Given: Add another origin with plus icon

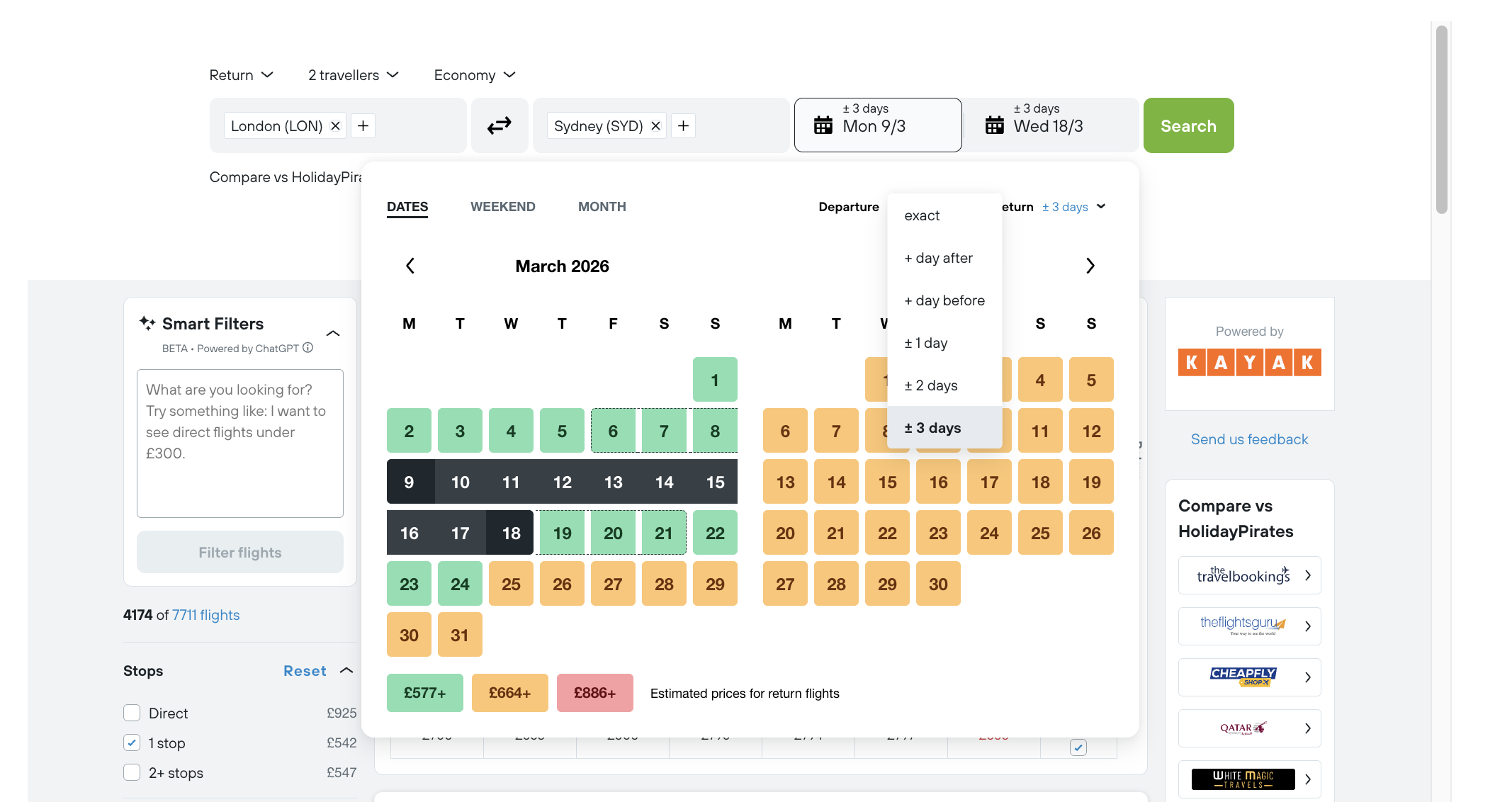Looking at the screenshot, I should pos(363,126).
